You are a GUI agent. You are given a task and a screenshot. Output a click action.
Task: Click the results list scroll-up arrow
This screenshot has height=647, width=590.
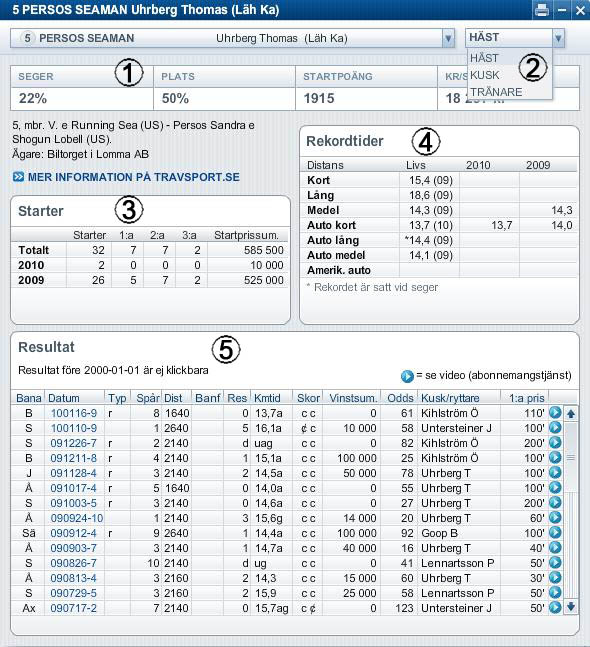click(571, 413)
